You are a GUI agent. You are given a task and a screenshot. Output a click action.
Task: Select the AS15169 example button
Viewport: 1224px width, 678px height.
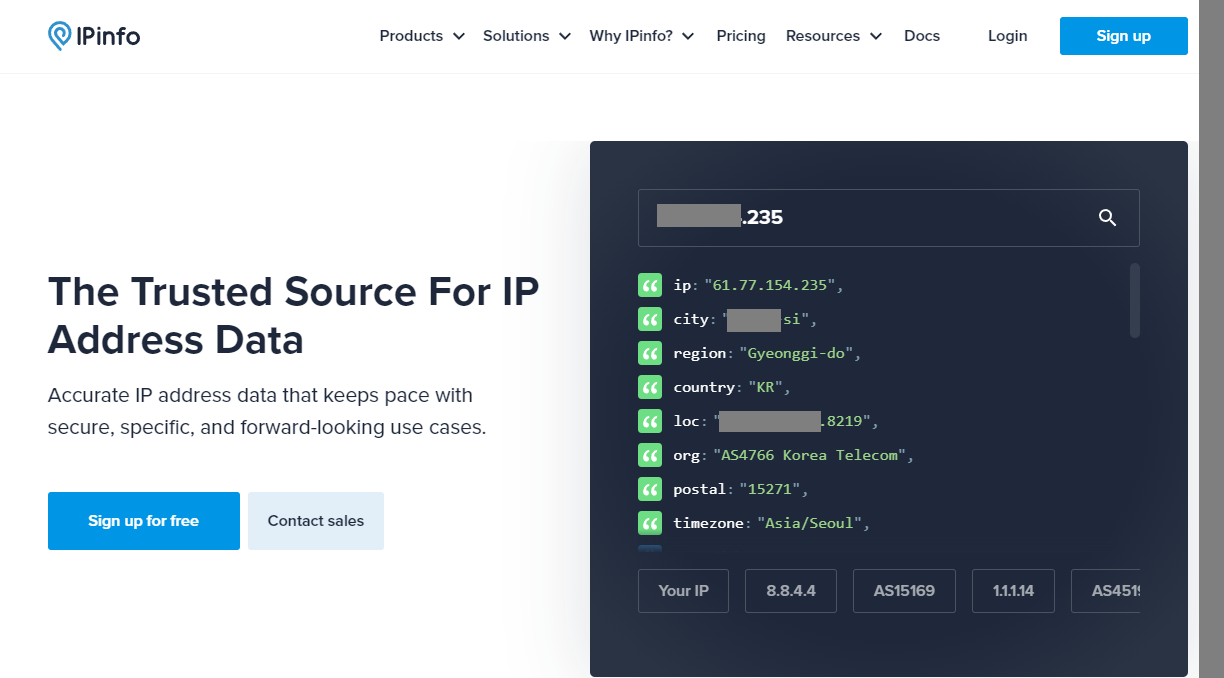pos(904,591)
